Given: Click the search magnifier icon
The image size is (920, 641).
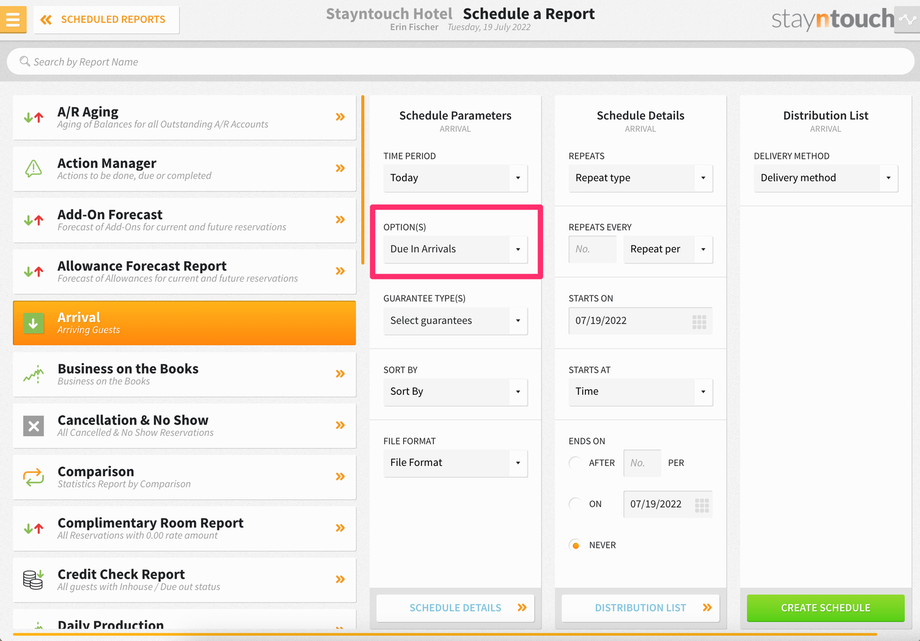Looking at the screenshot, I should click(x=25, y=61).
